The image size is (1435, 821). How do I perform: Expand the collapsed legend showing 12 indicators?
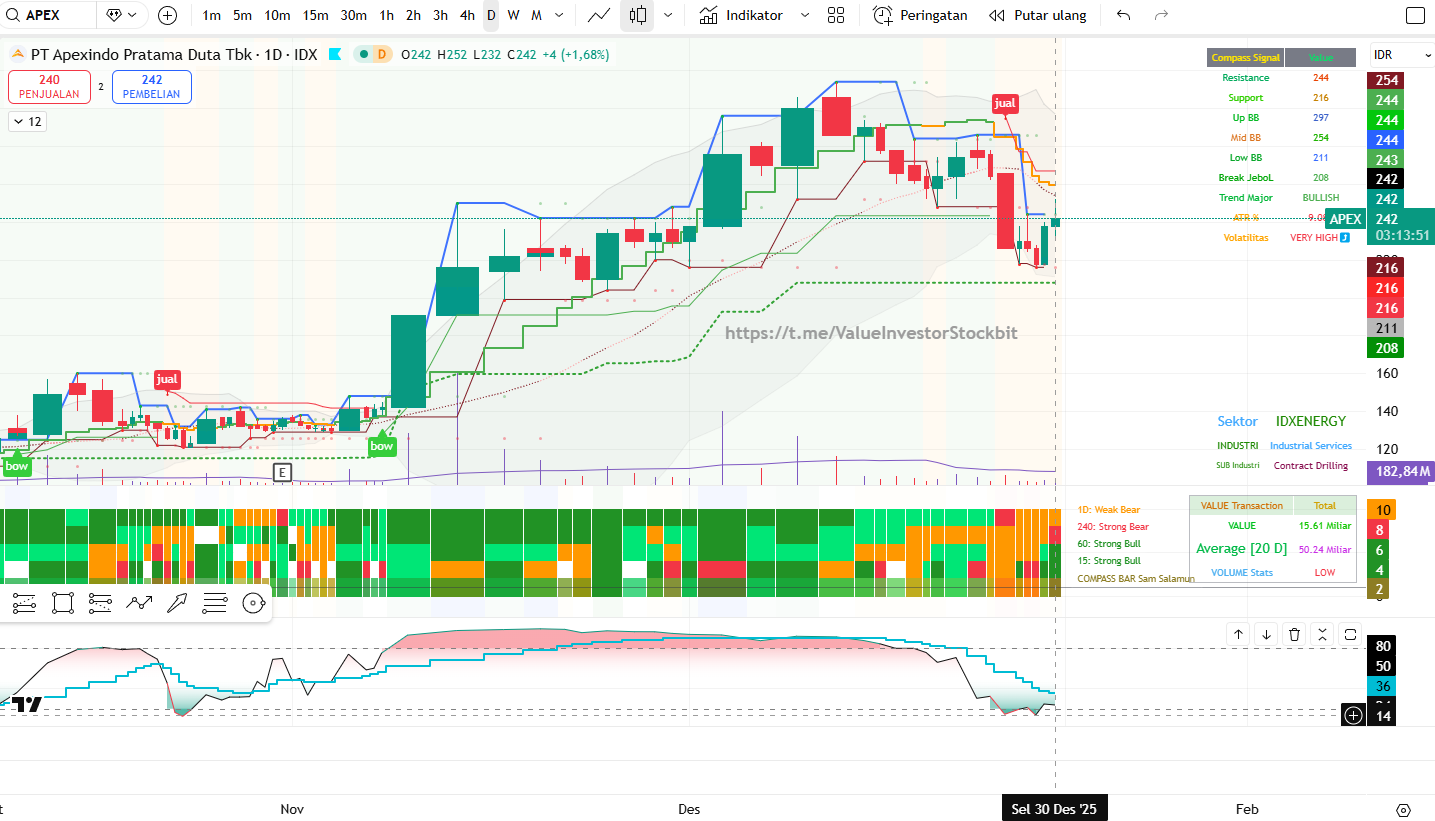pyautogui.click(x=28, y=122)
